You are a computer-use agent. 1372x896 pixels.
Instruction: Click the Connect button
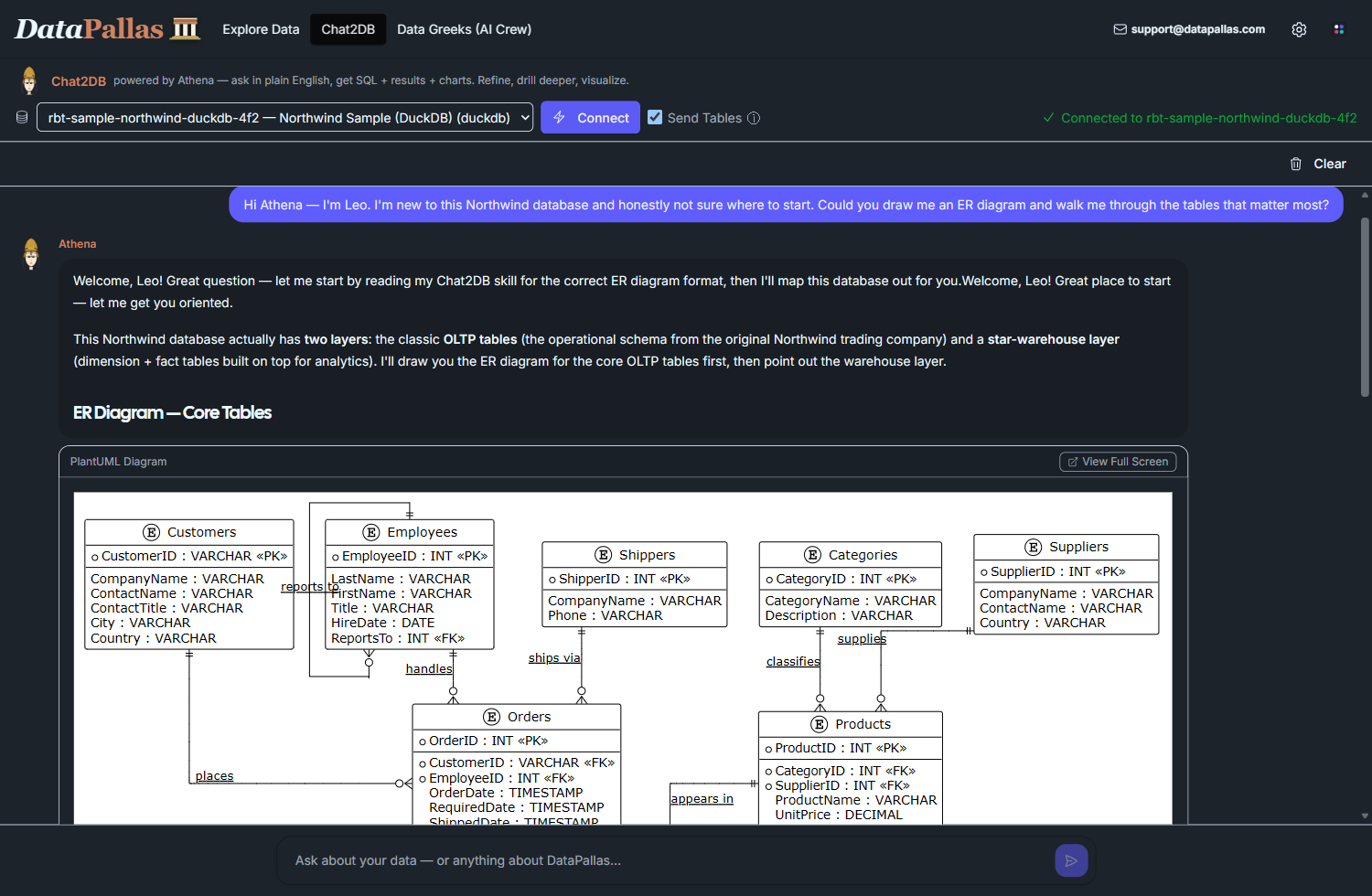point(590,117)
